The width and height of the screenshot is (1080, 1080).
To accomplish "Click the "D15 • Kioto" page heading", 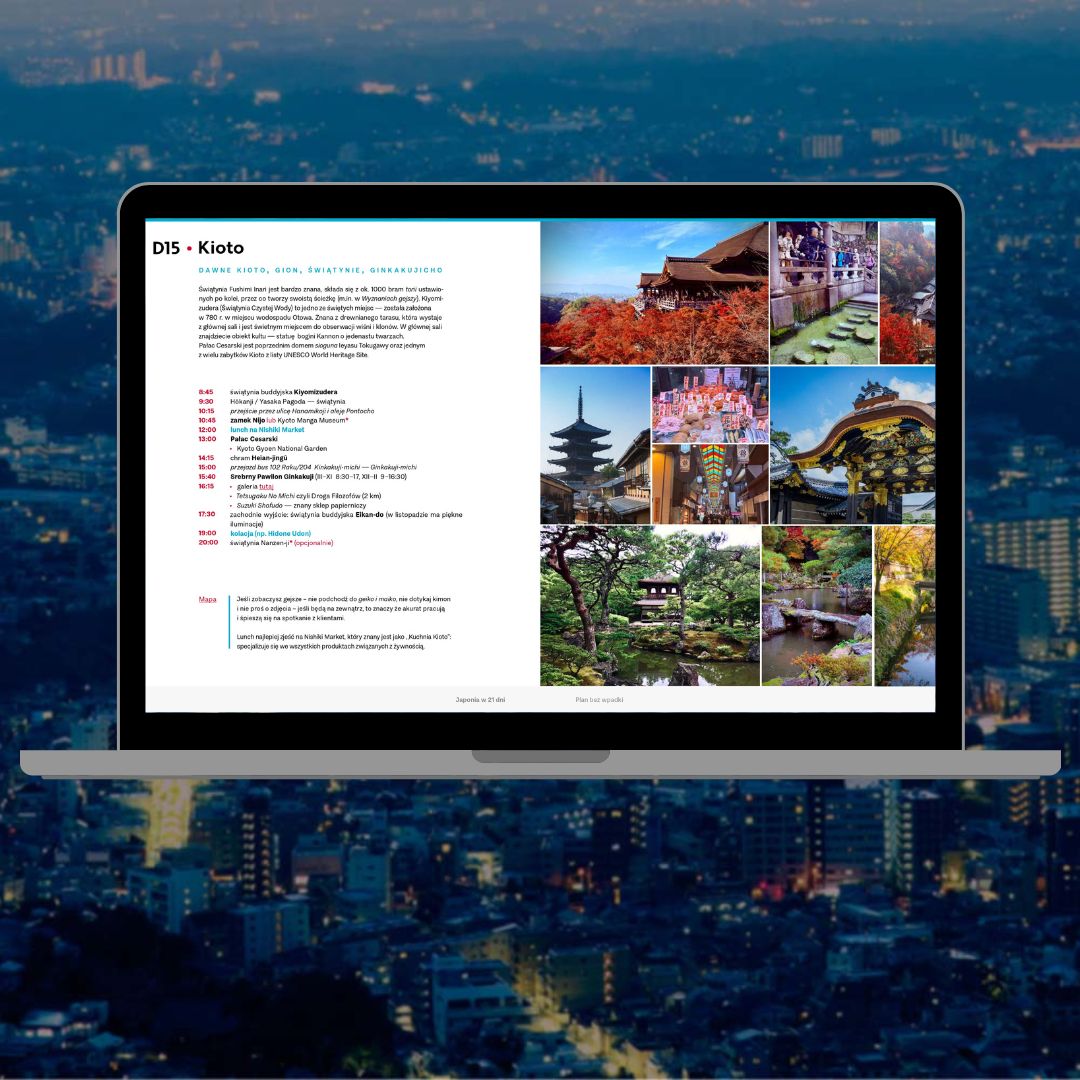I will (198, 248).
